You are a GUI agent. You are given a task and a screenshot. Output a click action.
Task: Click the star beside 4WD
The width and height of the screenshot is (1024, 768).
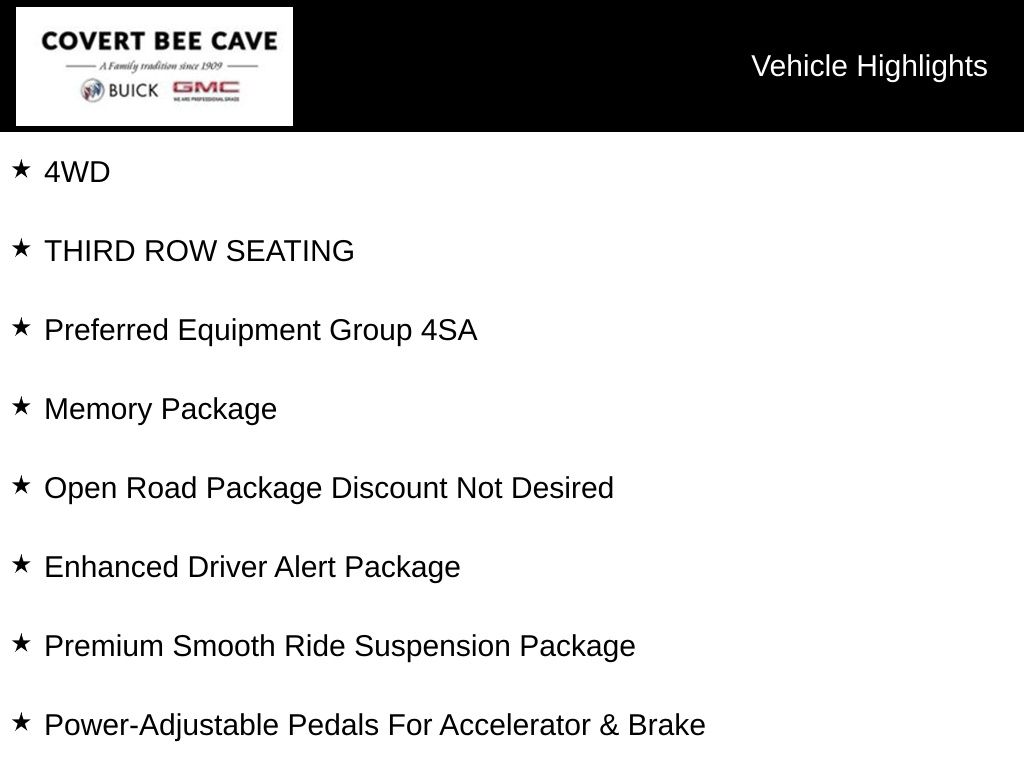(x=21, y=170)
